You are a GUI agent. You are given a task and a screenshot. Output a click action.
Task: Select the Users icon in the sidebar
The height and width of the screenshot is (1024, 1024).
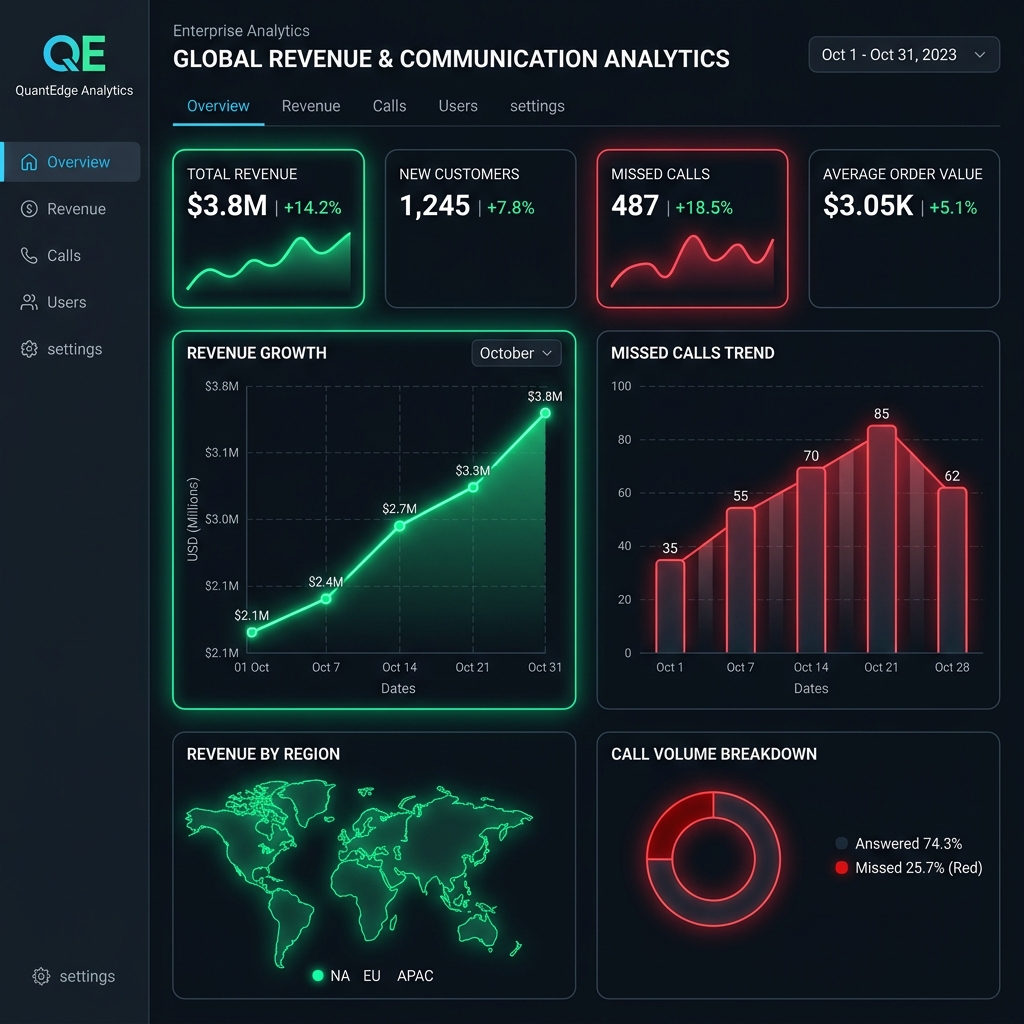click(x=30, y=301)
